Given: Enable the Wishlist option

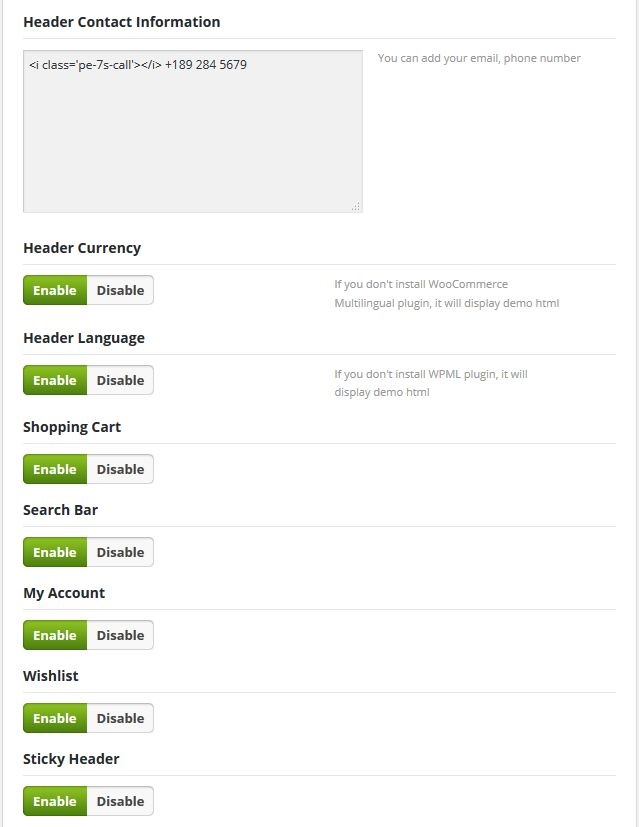Looking at the screenshot, I should pos(55,718).
